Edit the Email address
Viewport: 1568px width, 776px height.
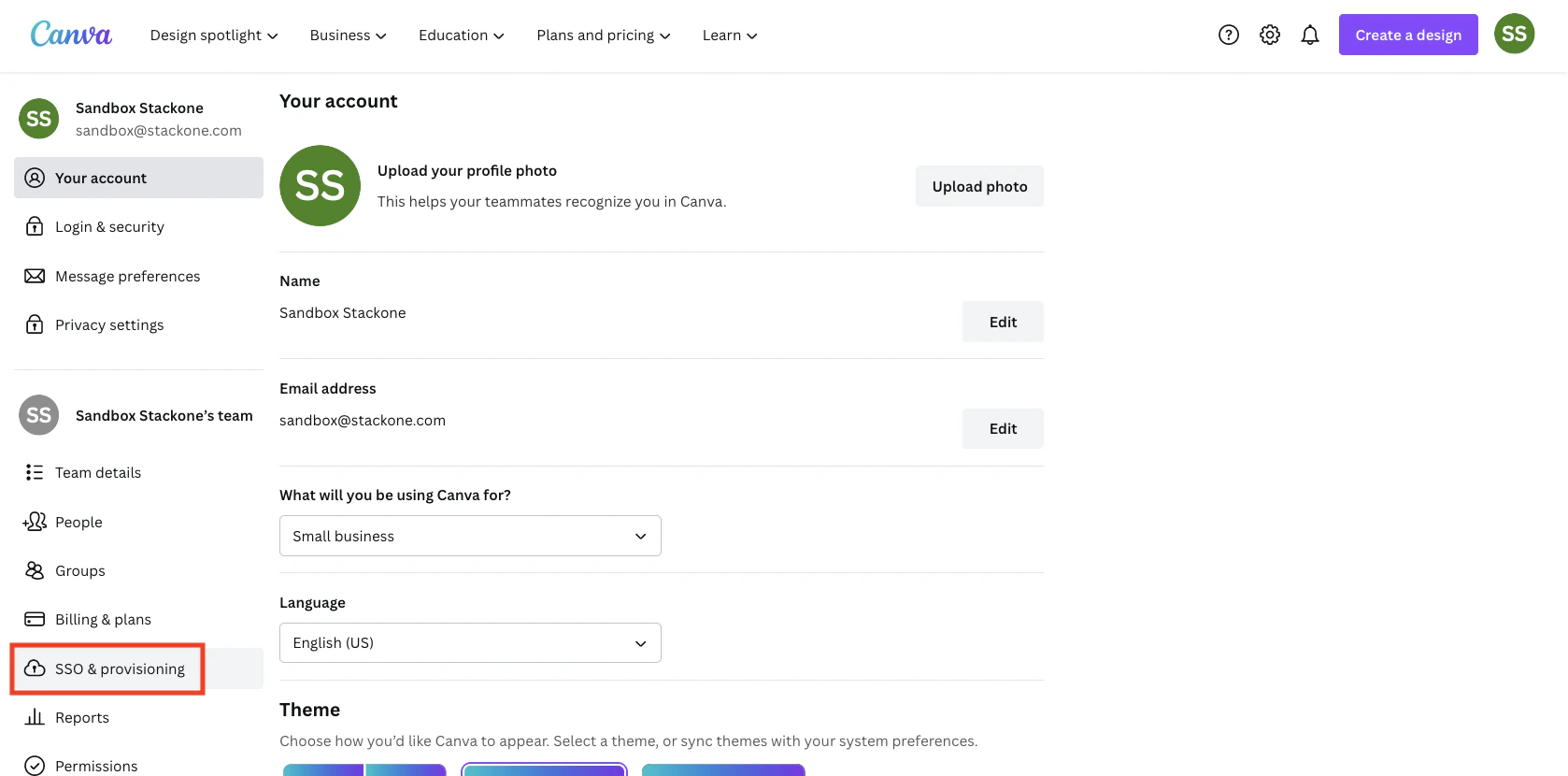(1003, 428)
